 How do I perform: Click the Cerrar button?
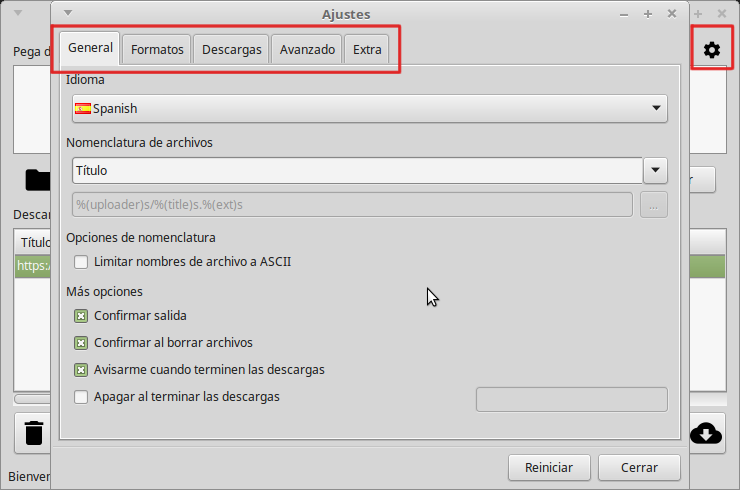(639, 467)
